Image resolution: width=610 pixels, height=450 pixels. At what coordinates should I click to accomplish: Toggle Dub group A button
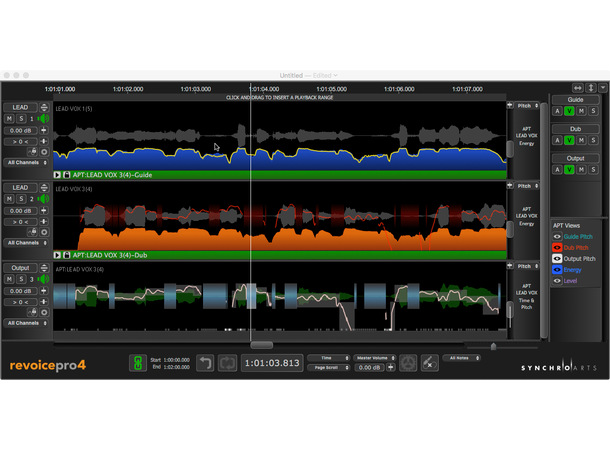click(x=557, y=140)
